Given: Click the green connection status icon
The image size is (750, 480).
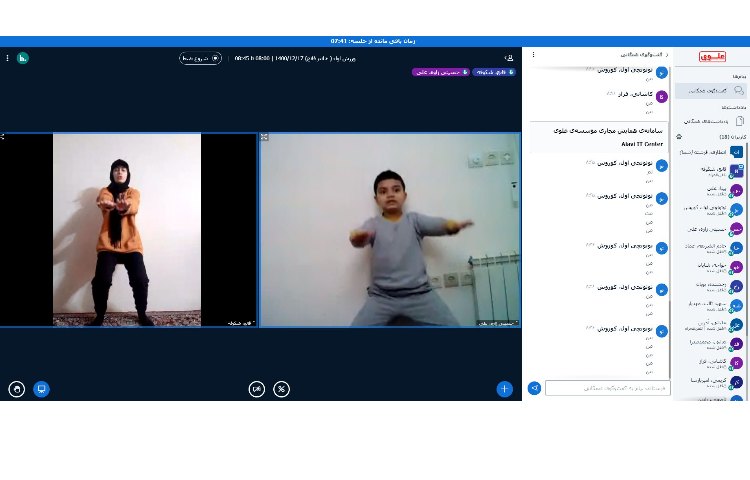Looking at the screenshot, I should (23, 58).
